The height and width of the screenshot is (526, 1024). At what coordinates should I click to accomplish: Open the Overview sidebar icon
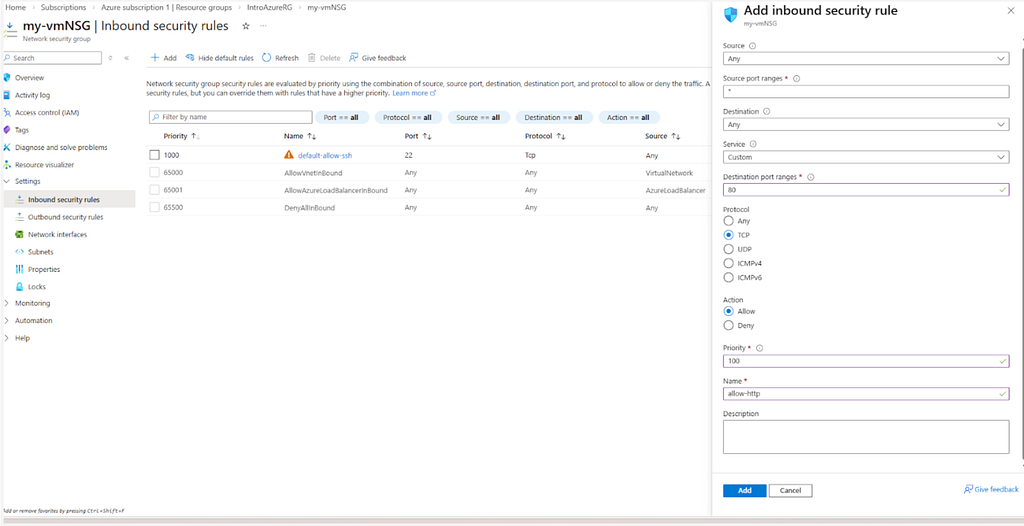(7, 78)
